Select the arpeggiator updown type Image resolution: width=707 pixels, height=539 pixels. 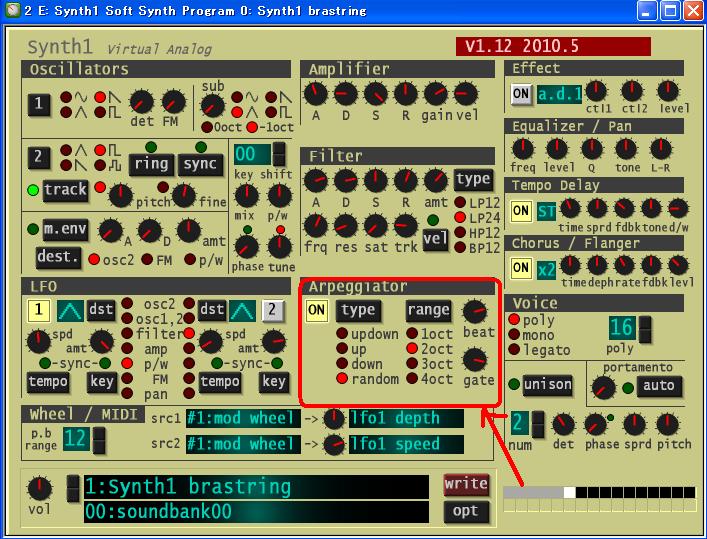(x=342, y=333)
